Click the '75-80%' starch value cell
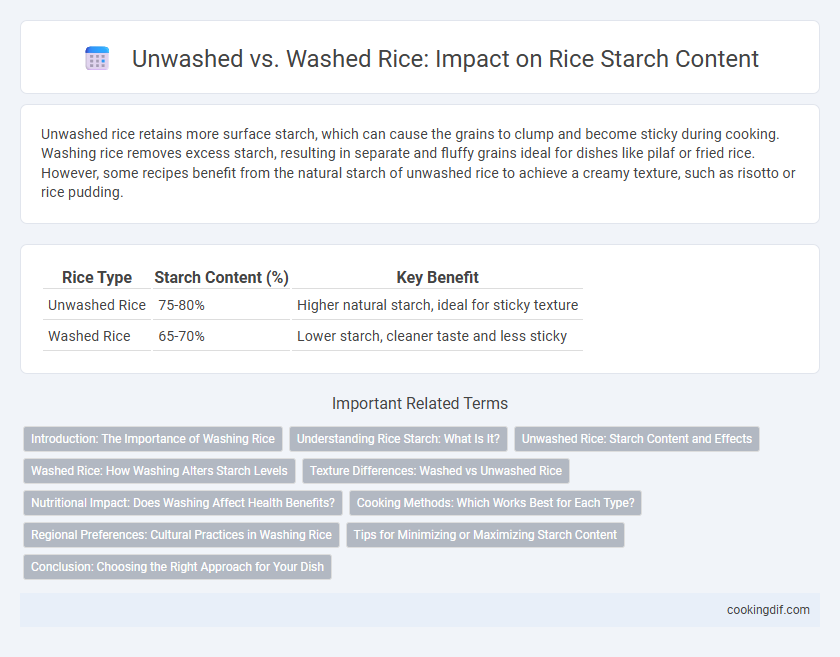Image resolution: width=840 pixels, height=657 pixels. pyautogui.click(x=221, y=305)
